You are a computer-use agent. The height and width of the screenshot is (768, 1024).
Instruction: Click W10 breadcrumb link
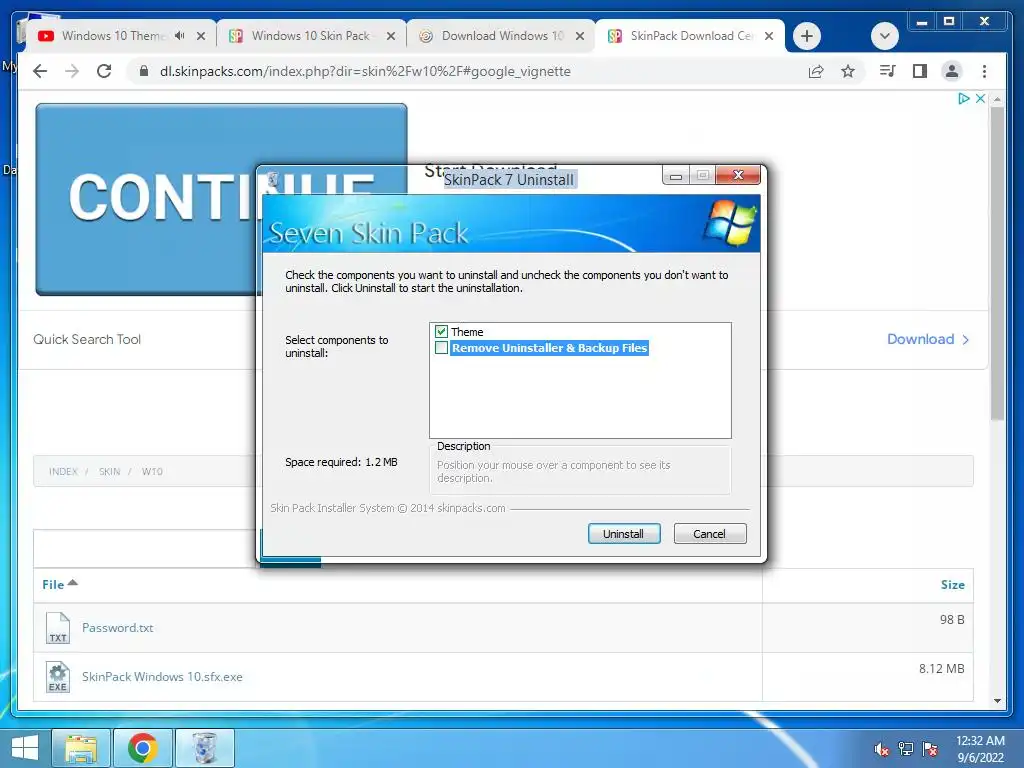point(152,472)
